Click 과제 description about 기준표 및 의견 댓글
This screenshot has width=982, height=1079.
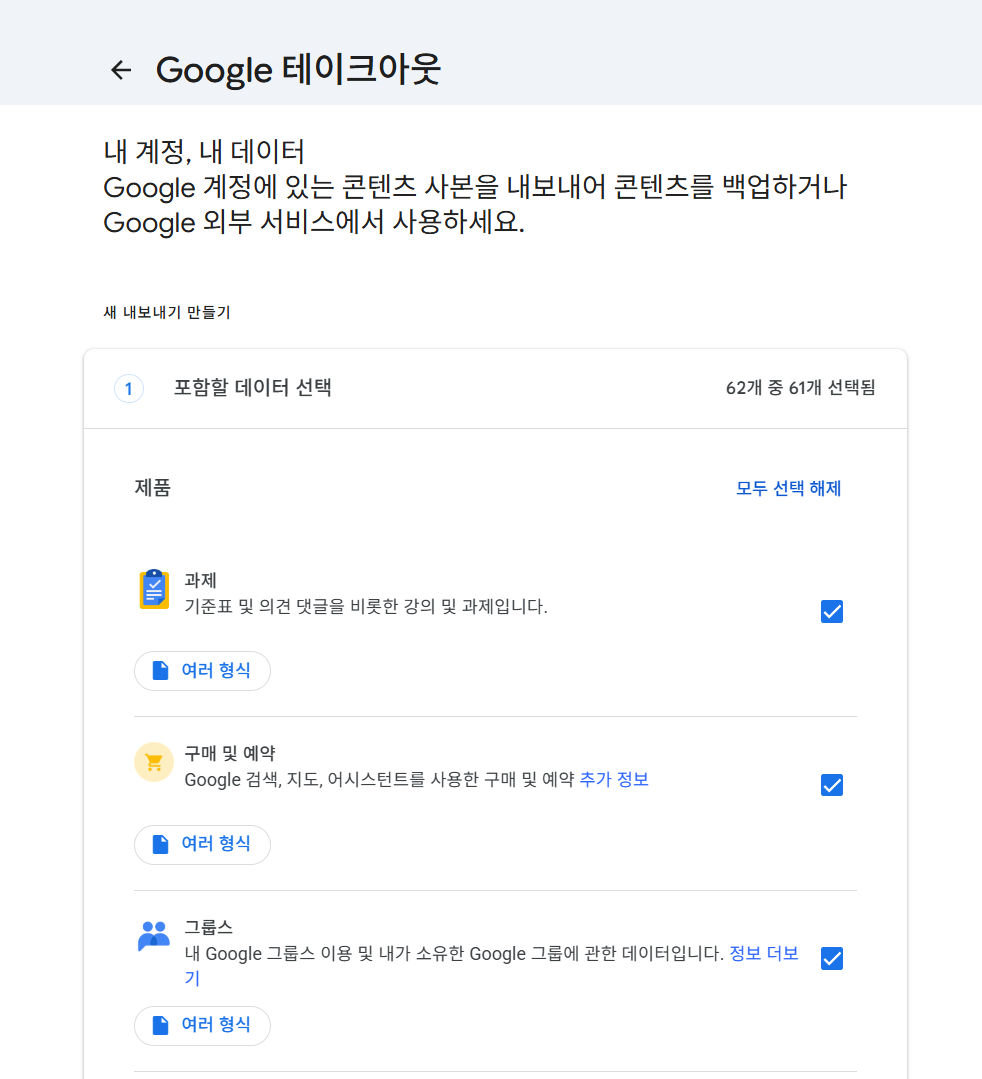pos(366,606)
